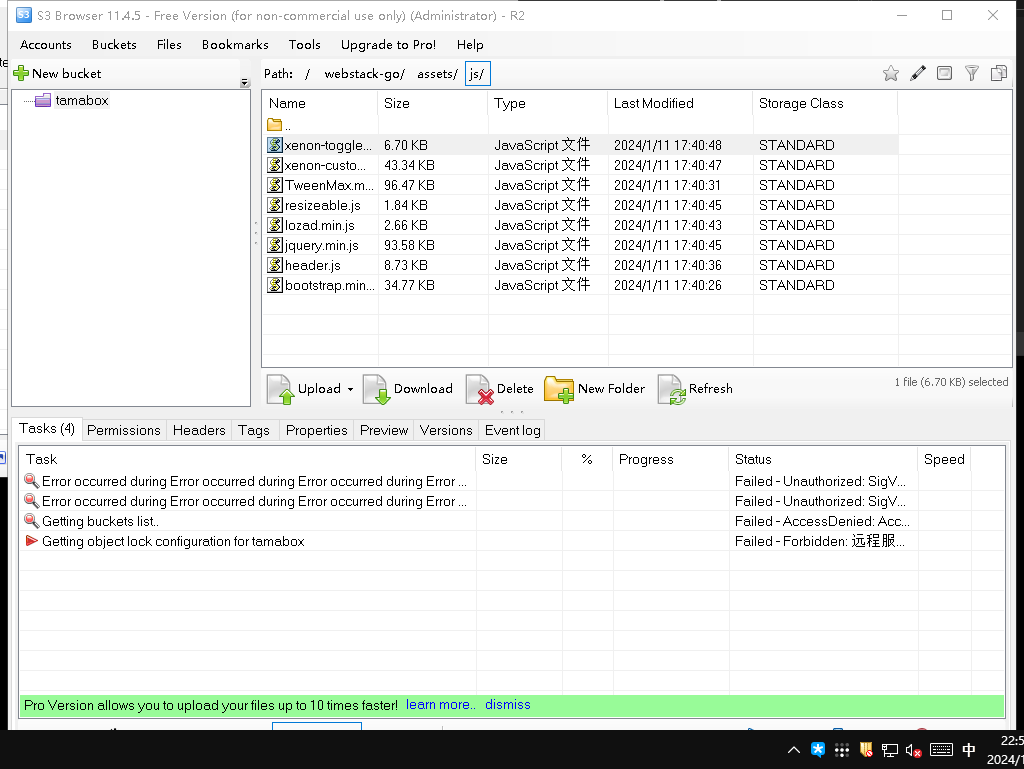
Task: Sort files by Last Modified column
Action: (x=653, y=103)
